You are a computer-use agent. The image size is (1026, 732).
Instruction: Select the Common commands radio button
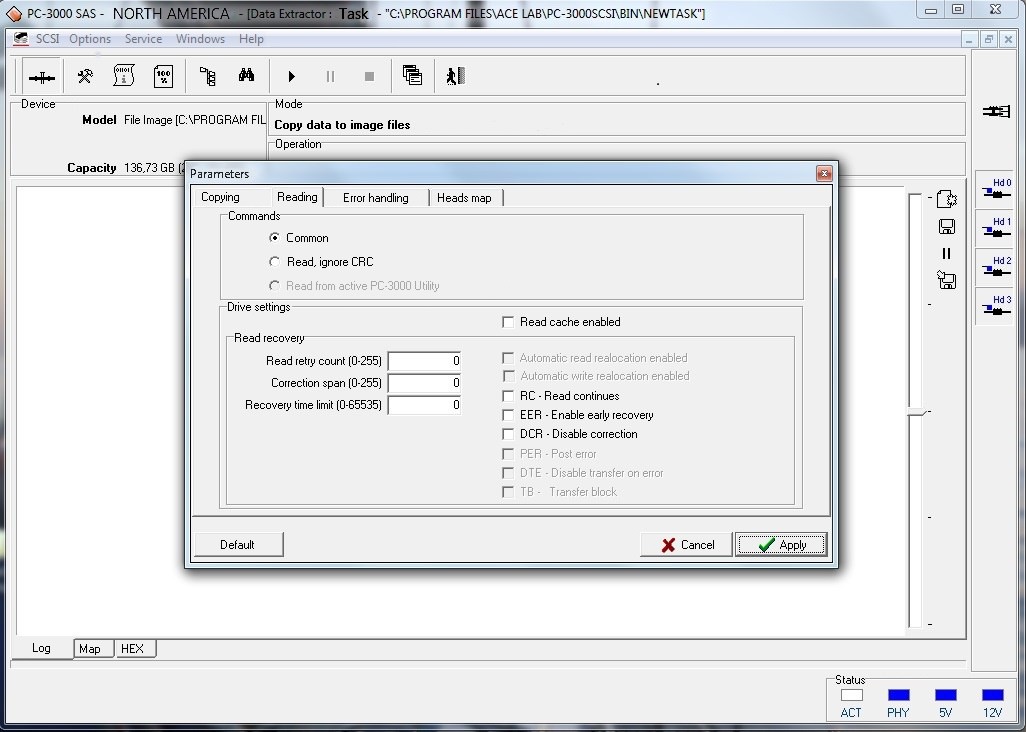point(274,237)
